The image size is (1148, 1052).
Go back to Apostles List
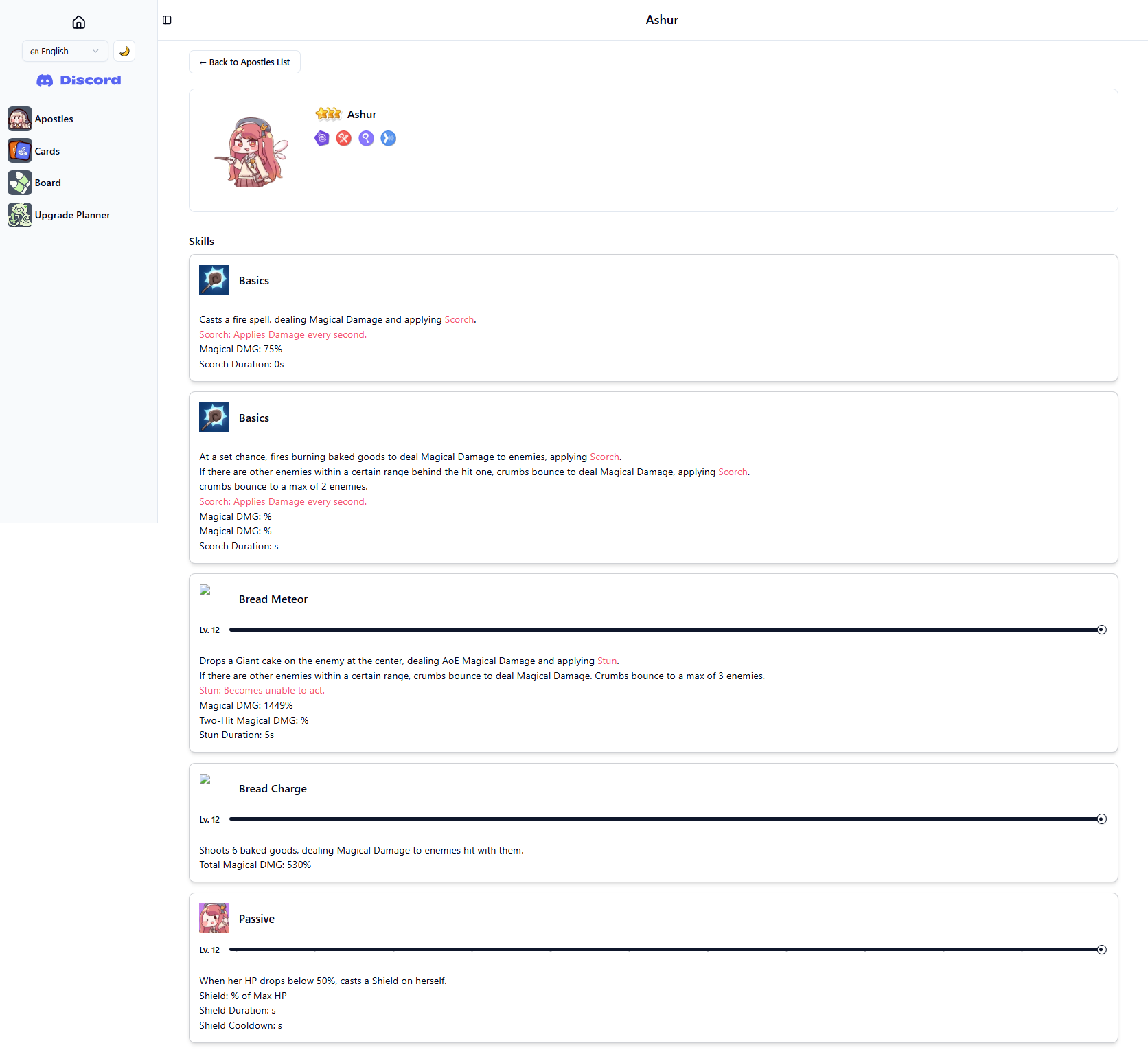point(244,62)
